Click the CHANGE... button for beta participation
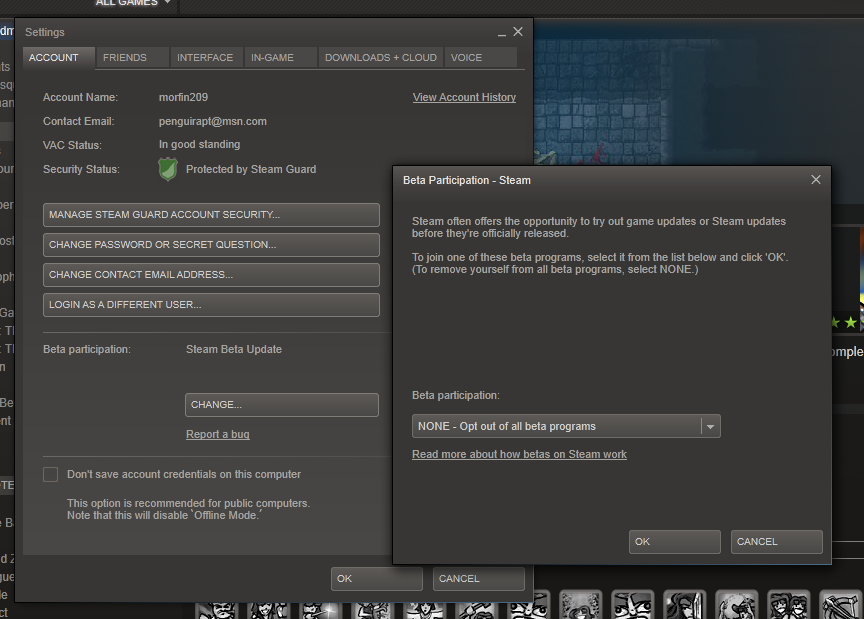Image resolution: width=864 pixels, height=619 pixels. (281, 404)
